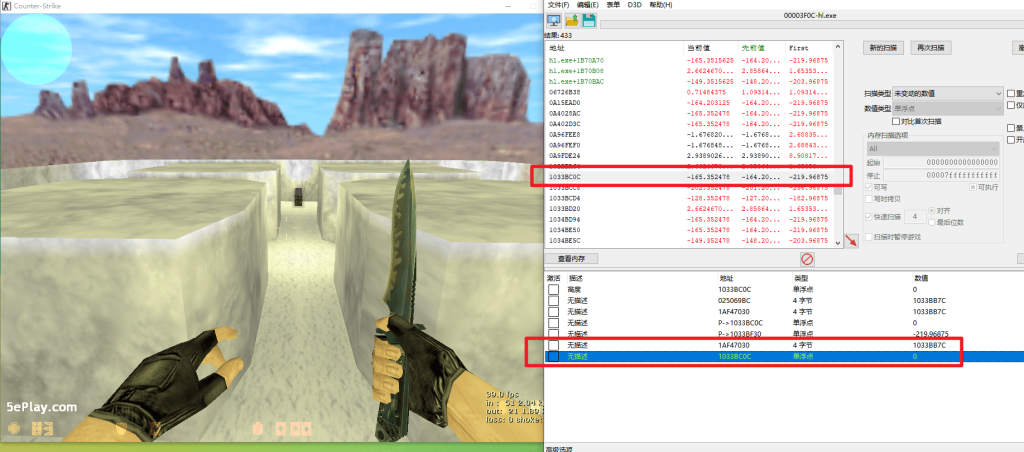This screenshot has height=452, width=1024.
Task: Expand the 数值类型 dropdown showing 单浮点
Action: pos(948,108)
